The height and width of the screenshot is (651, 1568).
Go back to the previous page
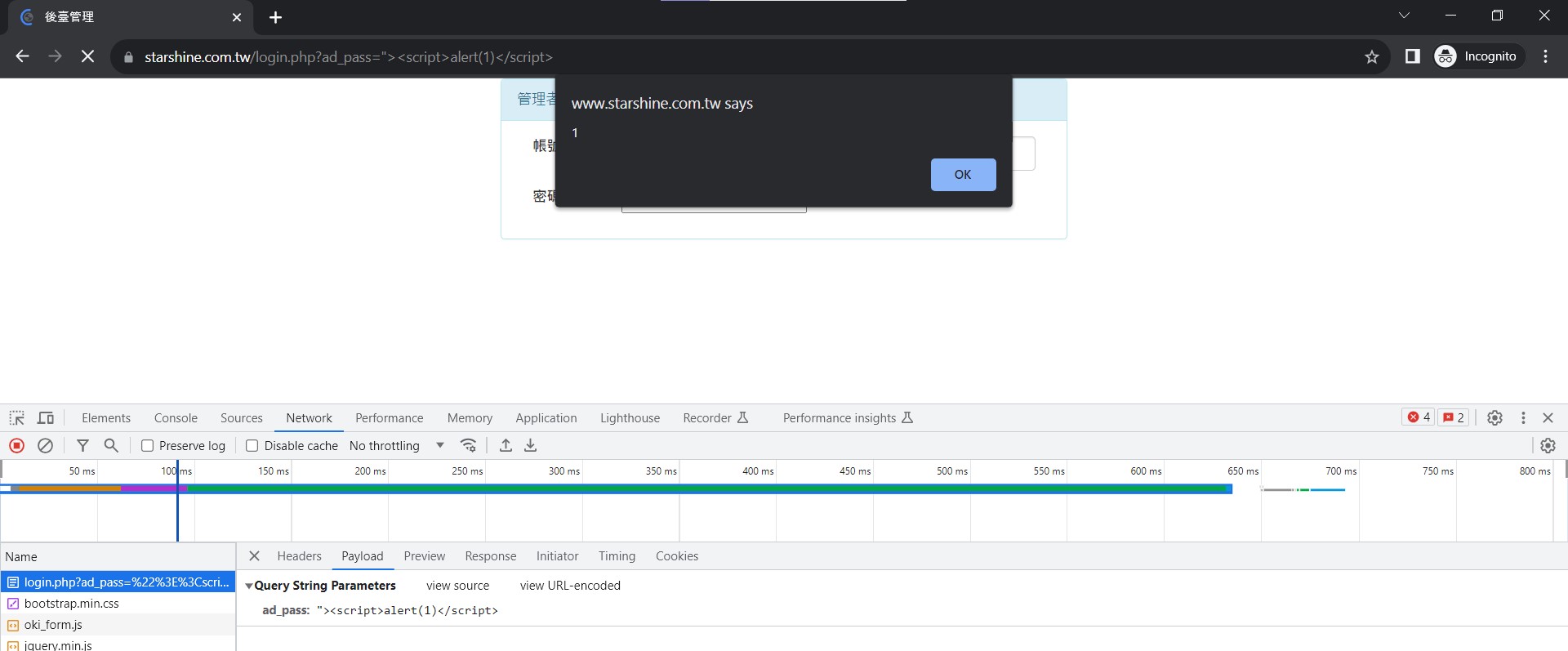pos(22,56)
